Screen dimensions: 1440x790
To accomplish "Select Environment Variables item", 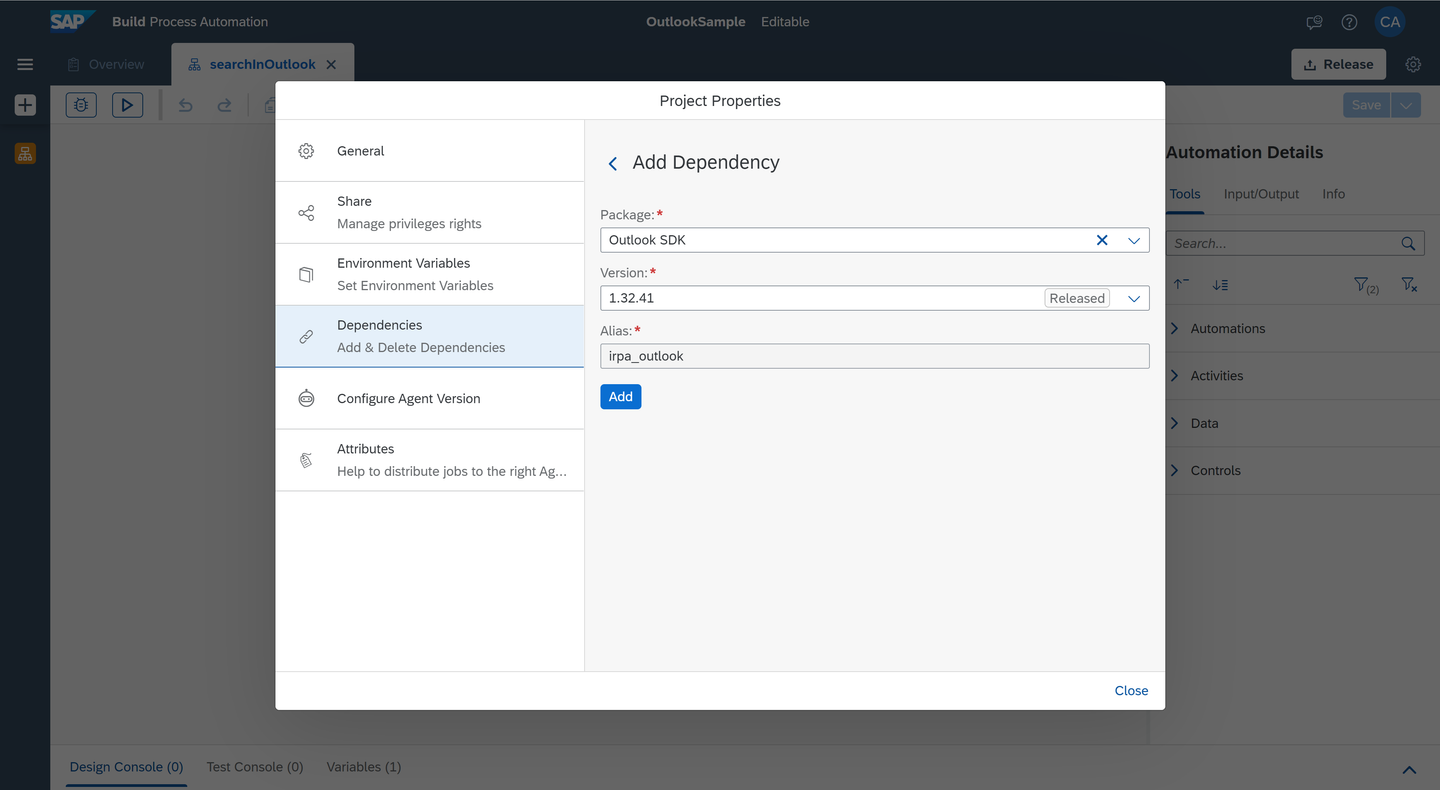I will (430, 275).
